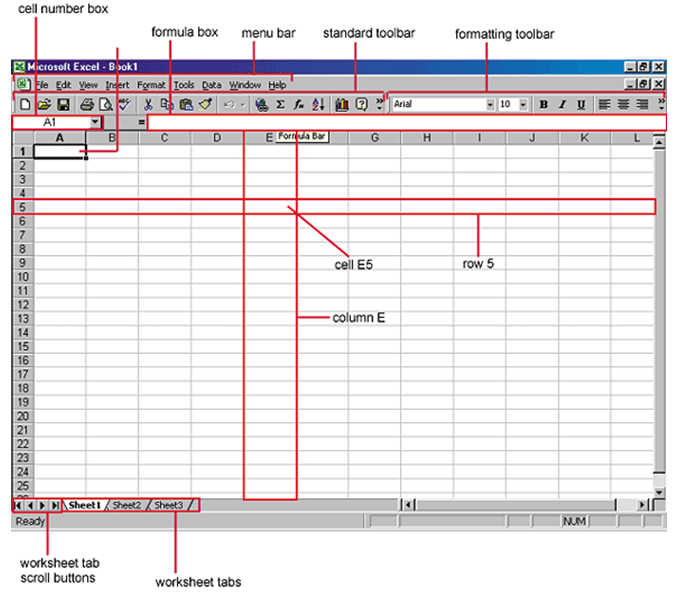This screenshot has height=592, width=675.
Task: Click the Cut scissors icon
Action: 148,104
